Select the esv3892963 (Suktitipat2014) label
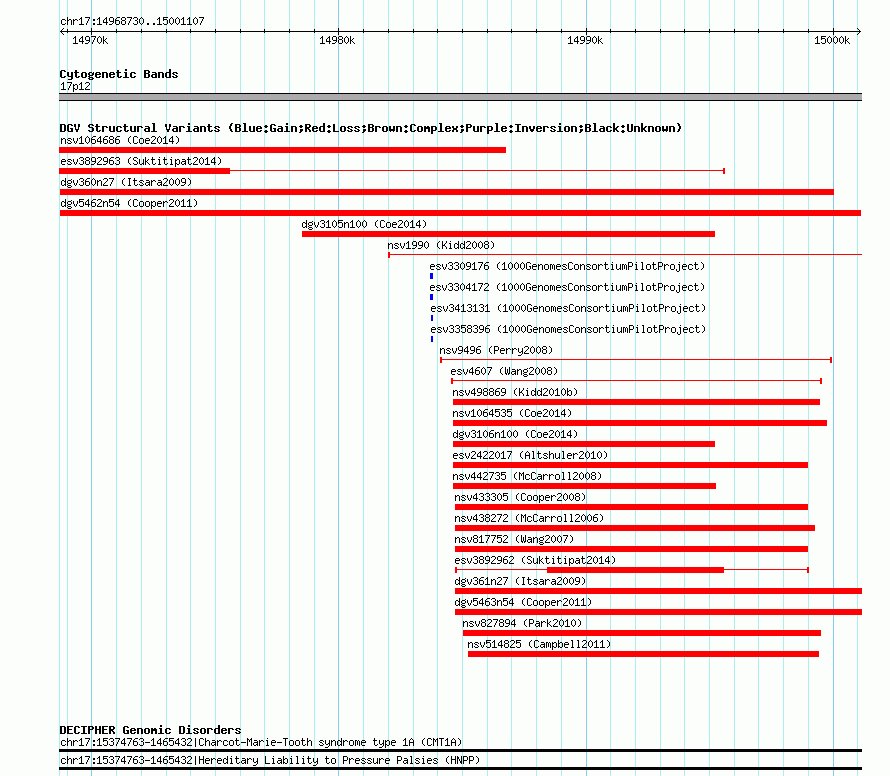 point(141,161)
